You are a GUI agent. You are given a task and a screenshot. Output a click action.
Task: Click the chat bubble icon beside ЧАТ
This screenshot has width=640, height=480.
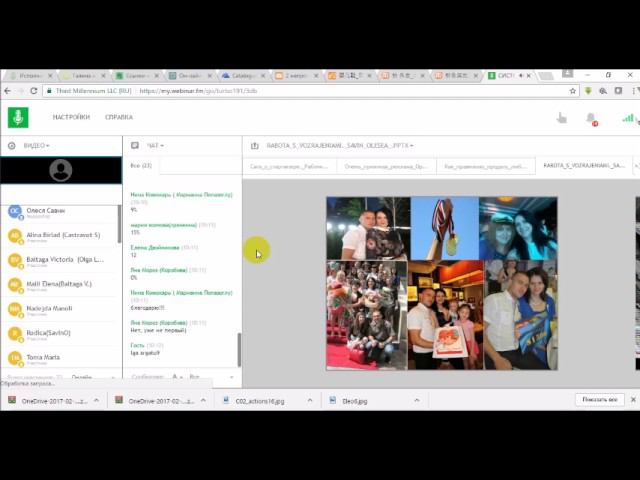135,145
